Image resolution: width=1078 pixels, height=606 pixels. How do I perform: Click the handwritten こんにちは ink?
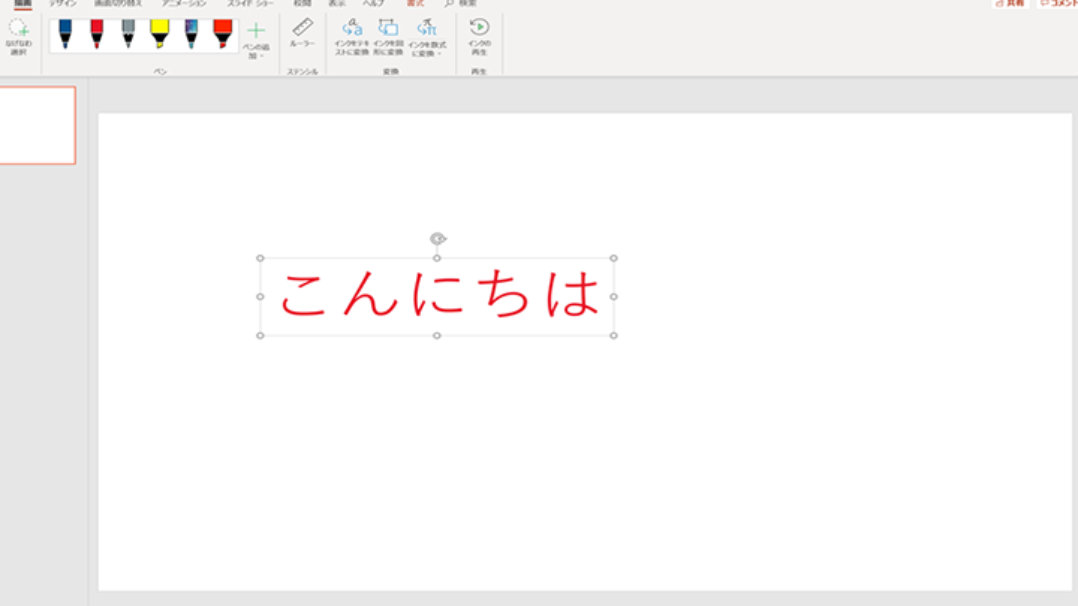[x=440, y=294]
